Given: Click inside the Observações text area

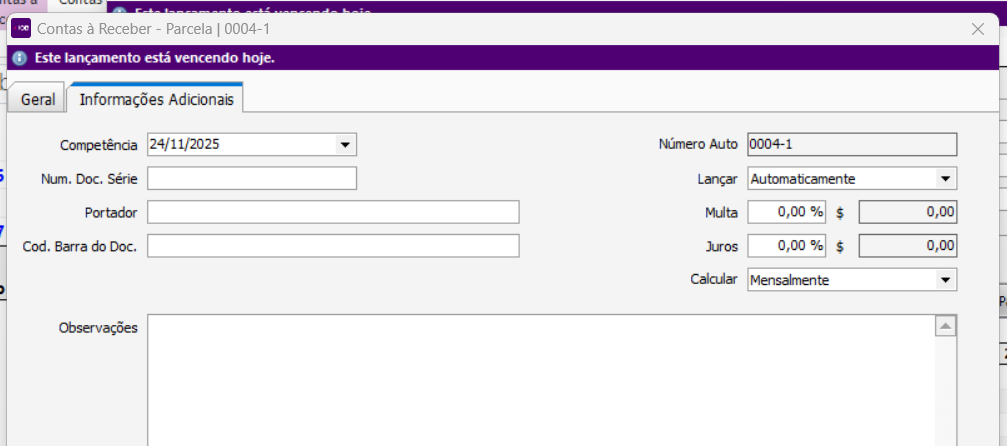Looking at the screenshot, I should (540, 380).
